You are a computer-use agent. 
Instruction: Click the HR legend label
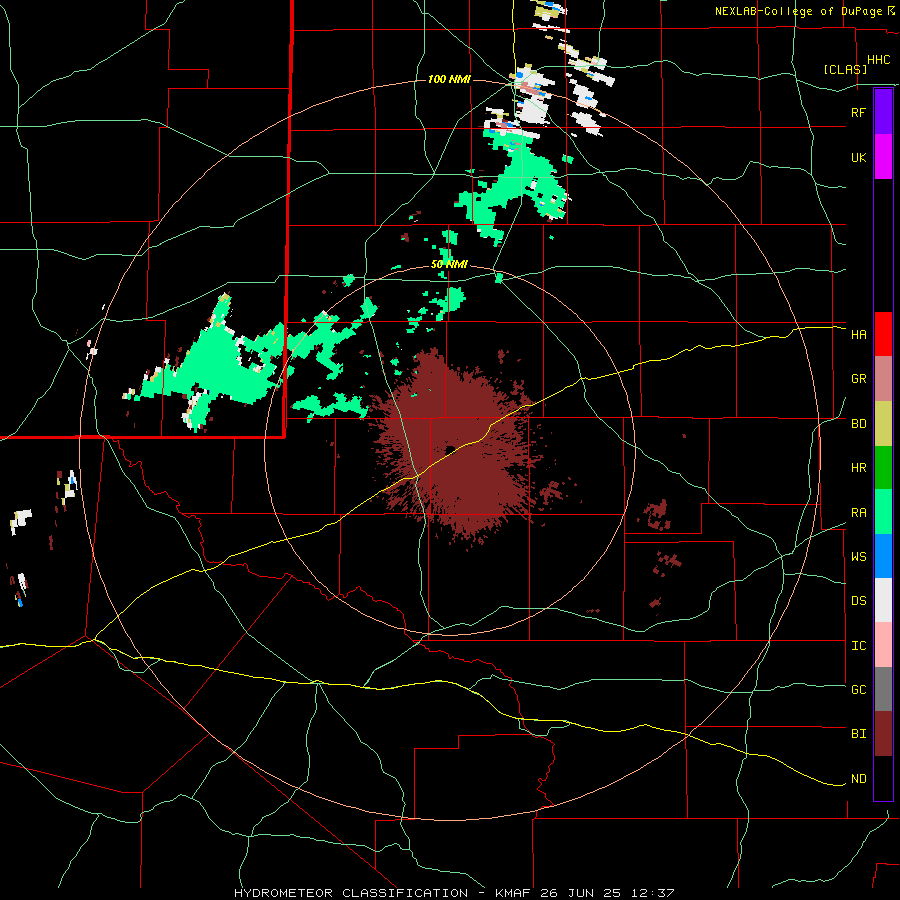[858, 468]
